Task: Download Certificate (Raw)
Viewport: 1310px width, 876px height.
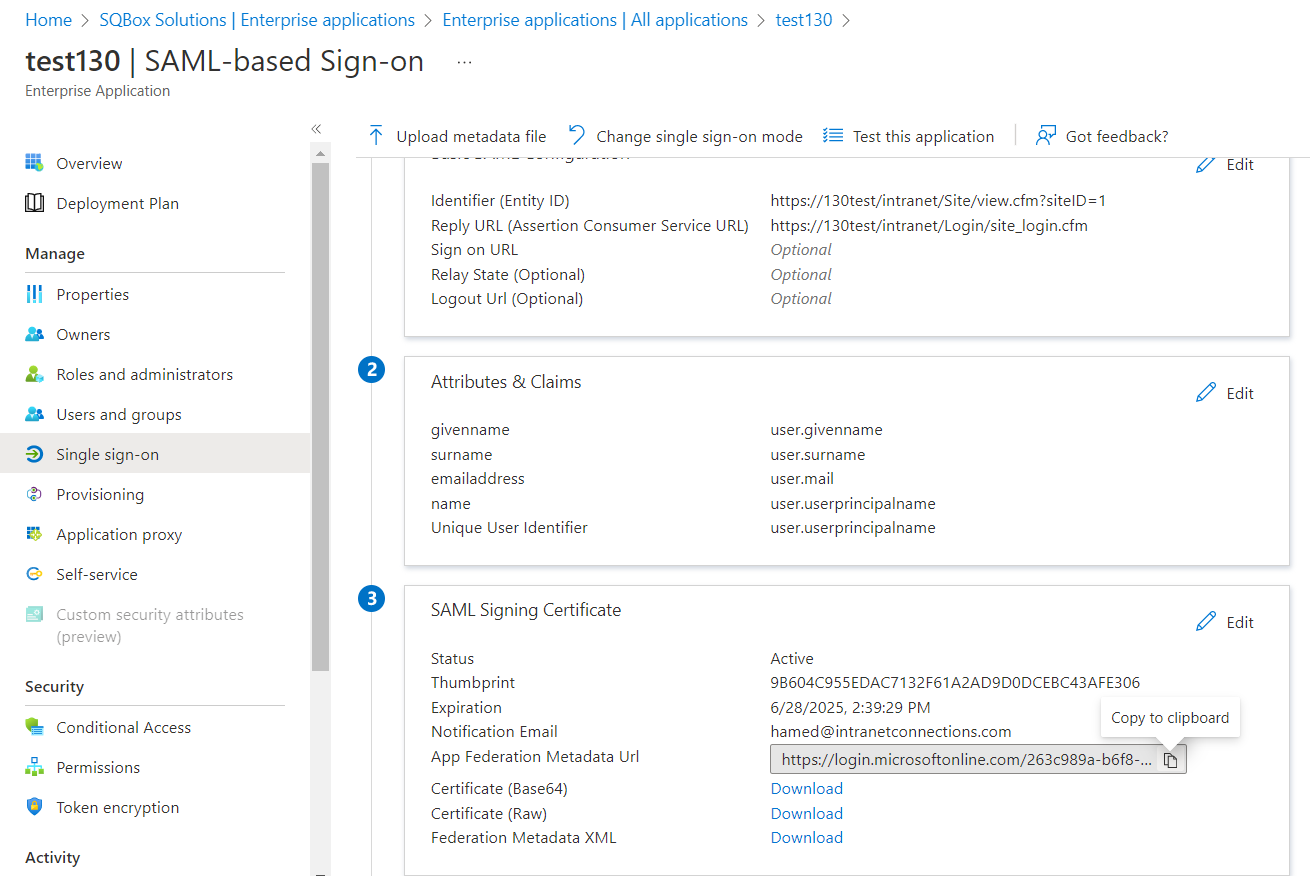Action: tap(806, 813)
